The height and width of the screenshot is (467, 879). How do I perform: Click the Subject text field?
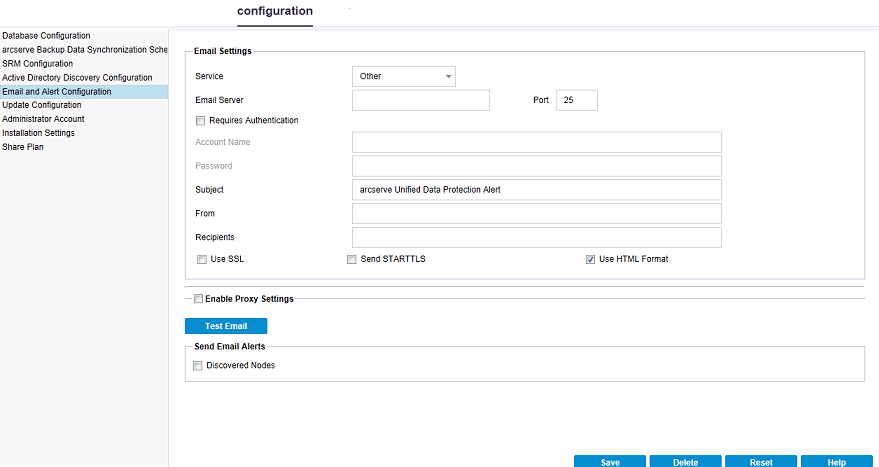[537, 190]
